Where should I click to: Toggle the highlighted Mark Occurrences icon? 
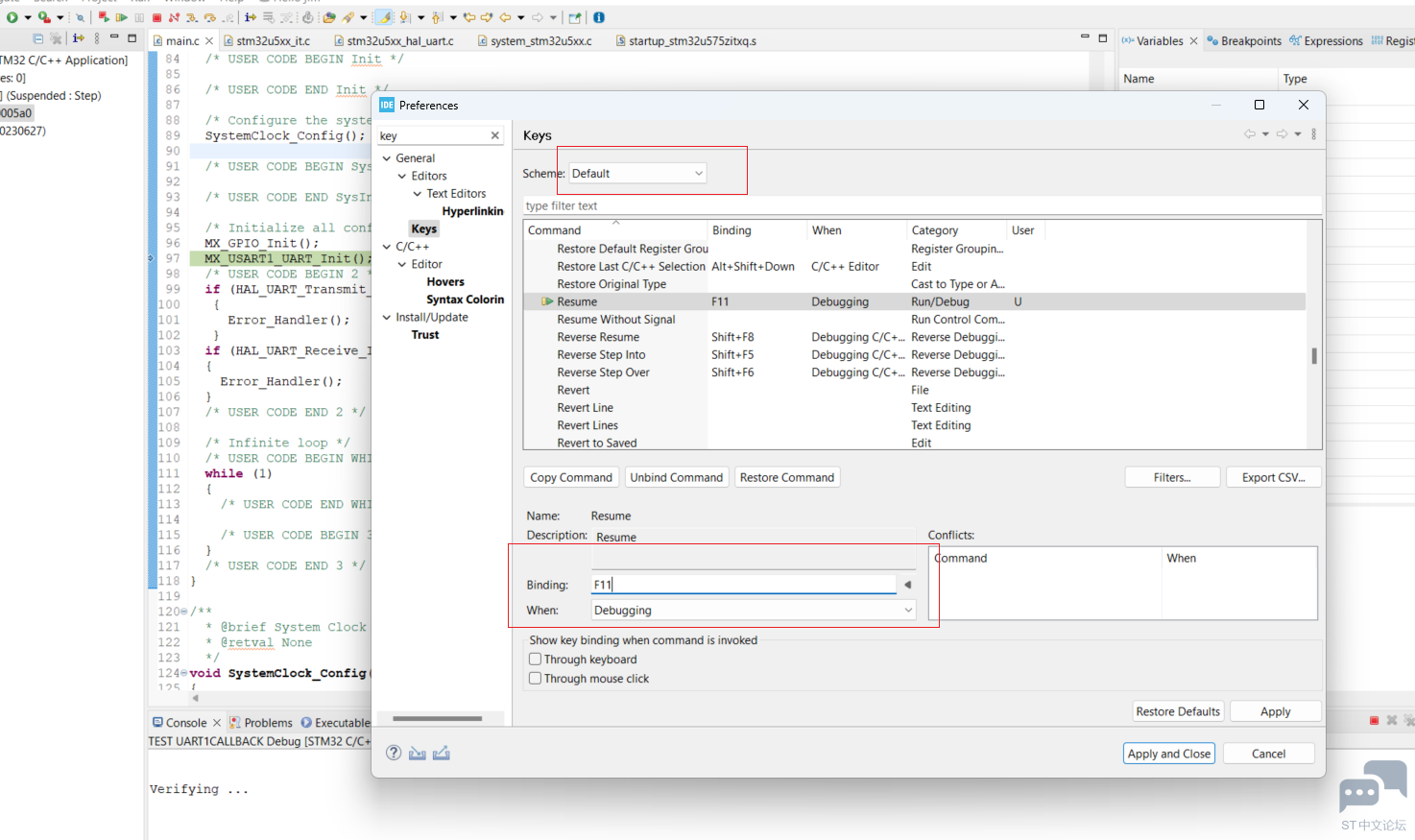(x=384, y=17)
